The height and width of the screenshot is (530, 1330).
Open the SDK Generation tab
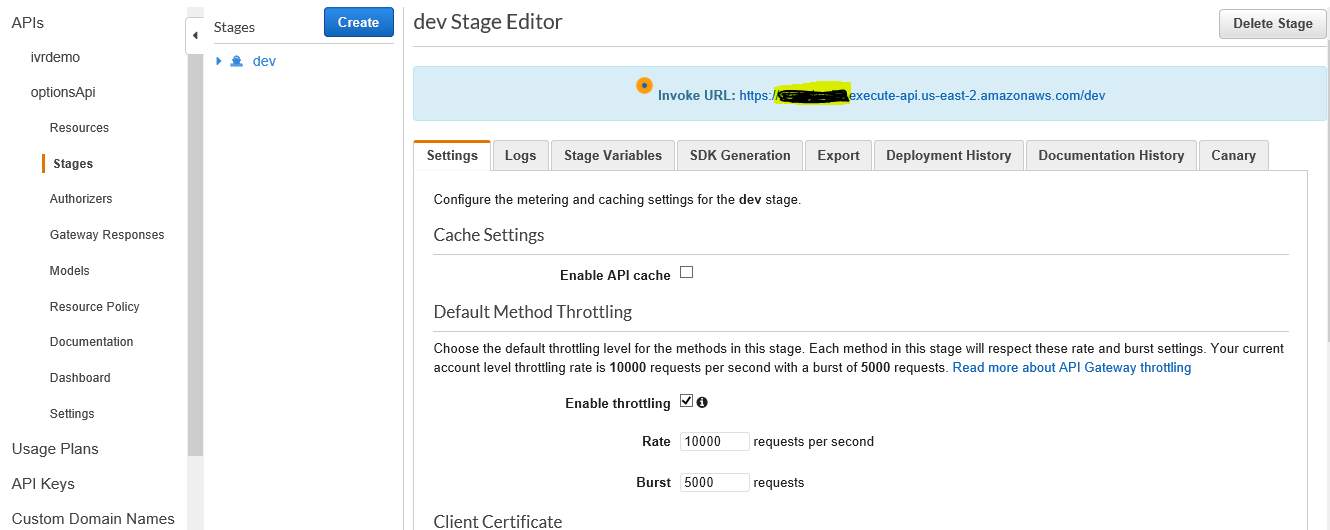coord(739,155)
